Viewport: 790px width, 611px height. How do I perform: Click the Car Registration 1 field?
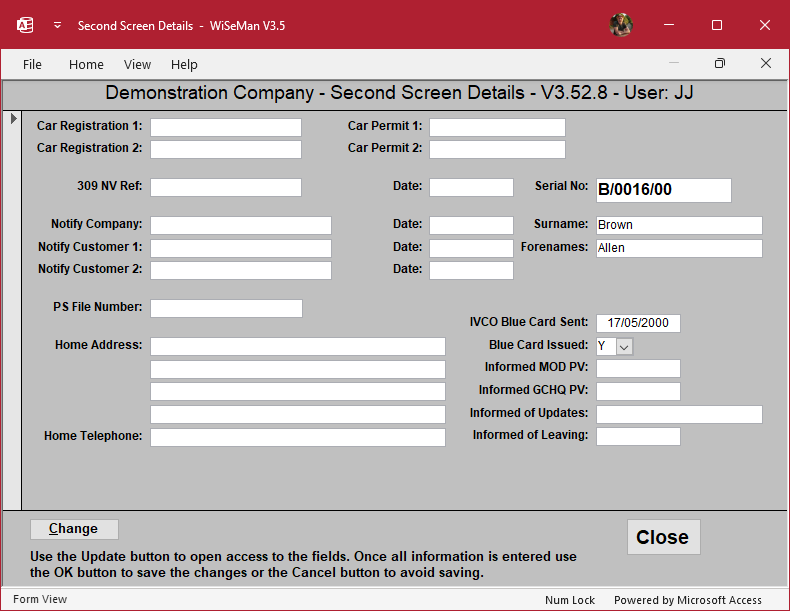click(x=226, y=127)
